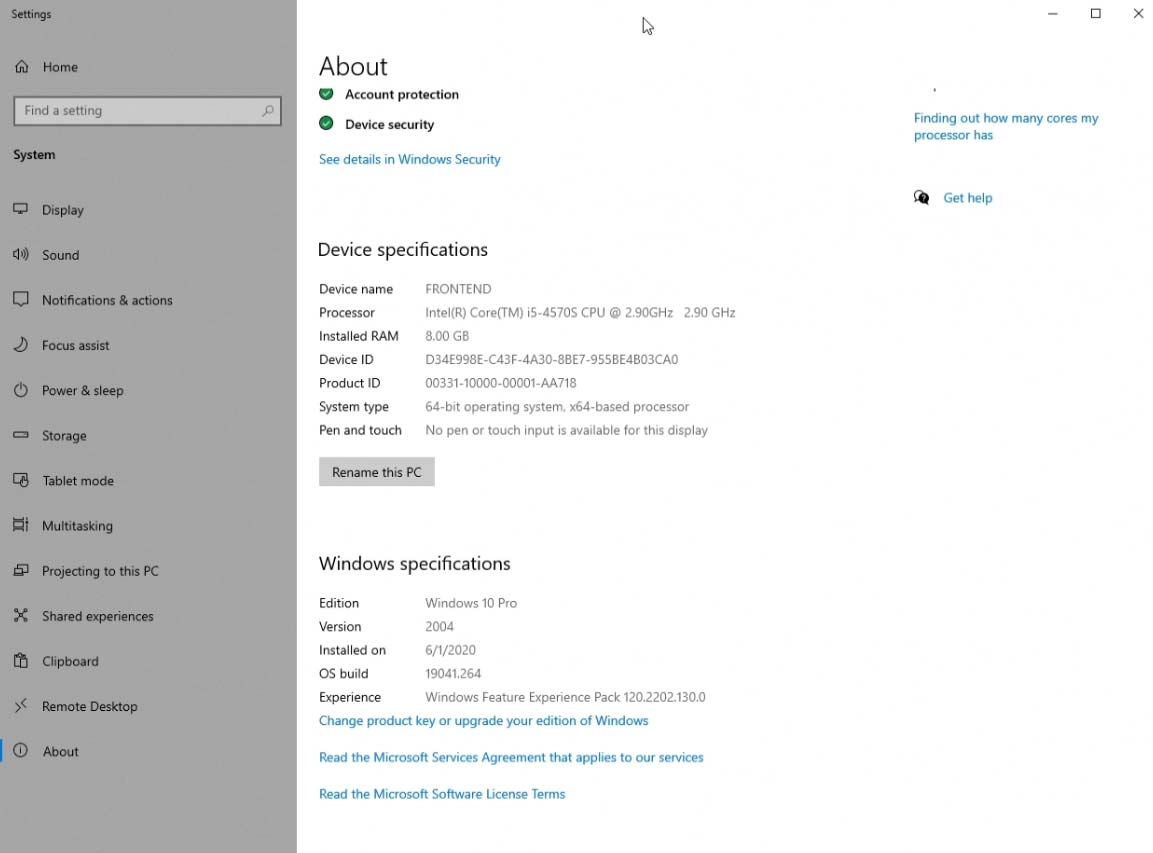Viewport: 1153px width, 853px height.
Task: Click the Installed RAM value 8.00 GB
Action: (447, 336)
